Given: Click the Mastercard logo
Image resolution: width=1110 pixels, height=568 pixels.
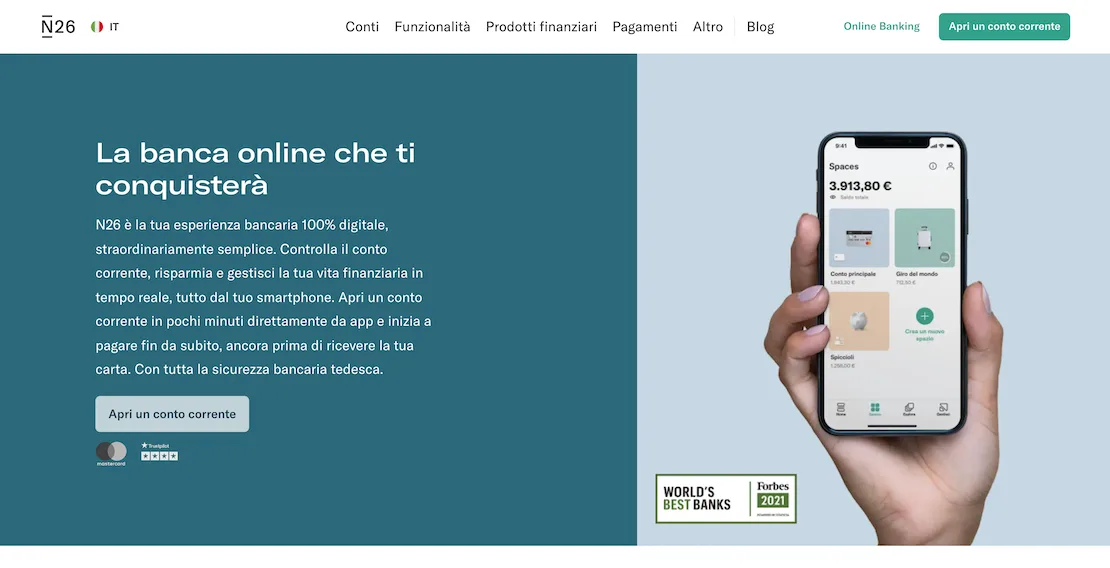Looking at the screenshot, I should 111,453.
